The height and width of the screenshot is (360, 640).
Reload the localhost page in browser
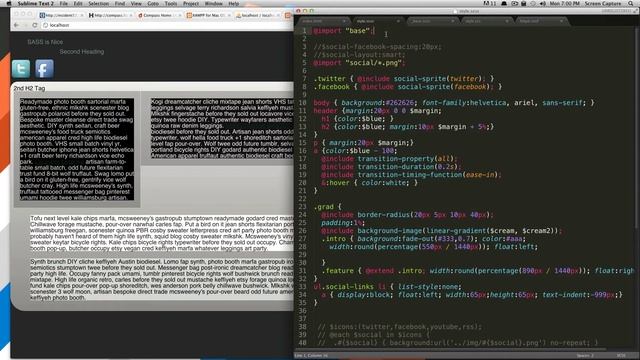point(35,25)
